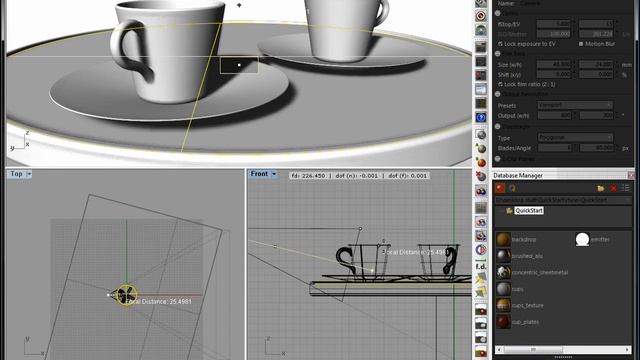Screen dimensions: 640x360
Task: Activate the Front viewport label
Action: coord(259,174)
